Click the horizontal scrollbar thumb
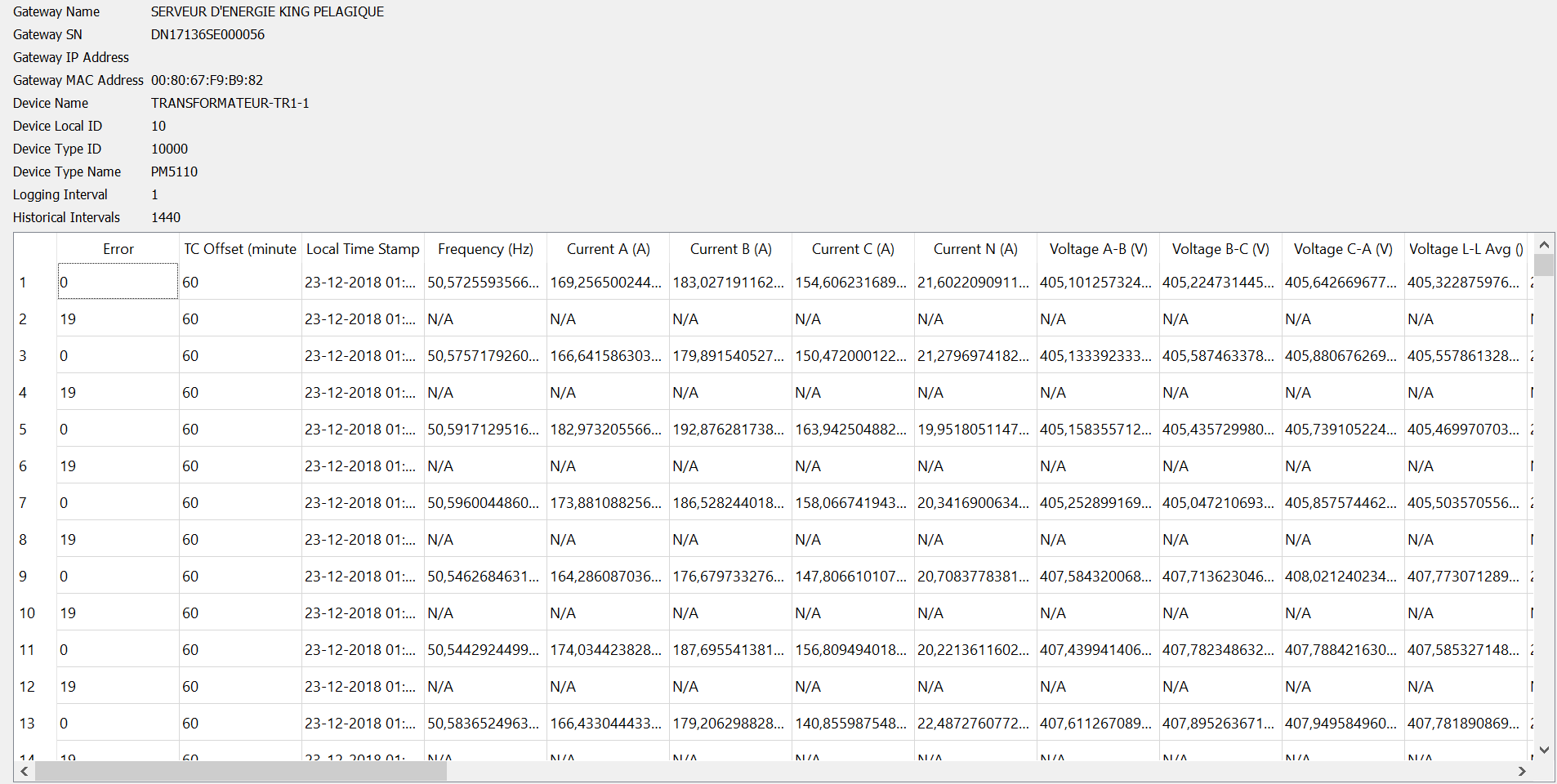Screen dimensions: 1557x784 click(240, 771)
